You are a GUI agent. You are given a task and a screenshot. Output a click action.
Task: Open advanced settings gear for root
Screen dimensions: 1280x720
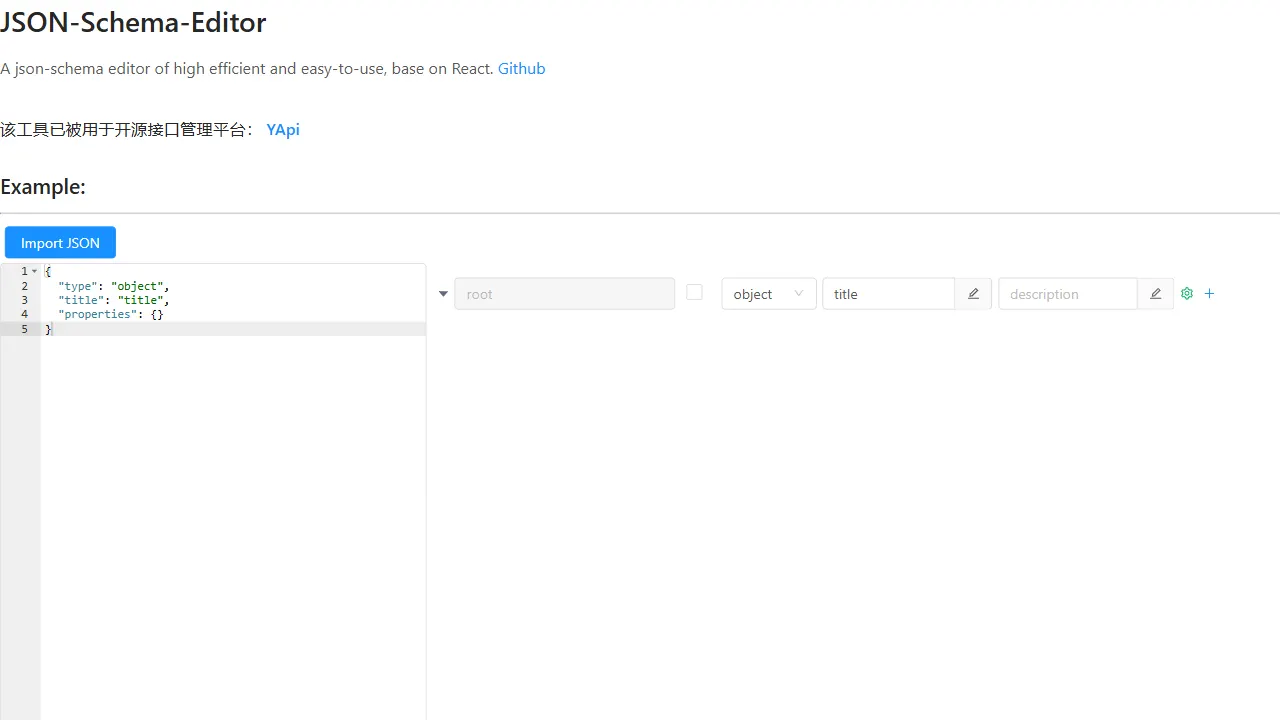[1187, 294]
